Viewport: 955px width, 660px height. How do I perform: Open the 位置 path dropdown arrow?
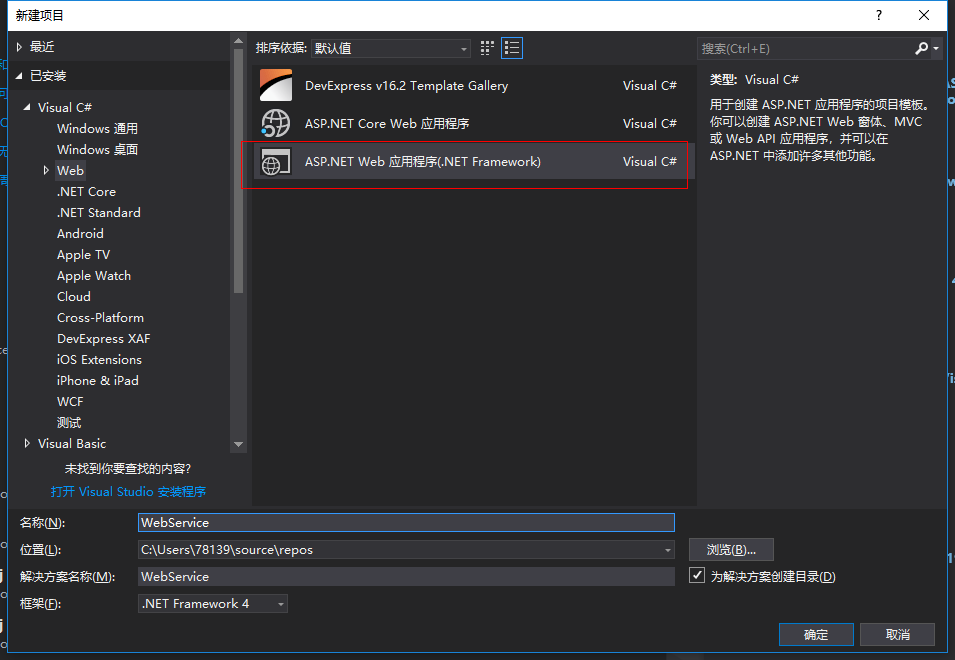(x=668, y=550)
